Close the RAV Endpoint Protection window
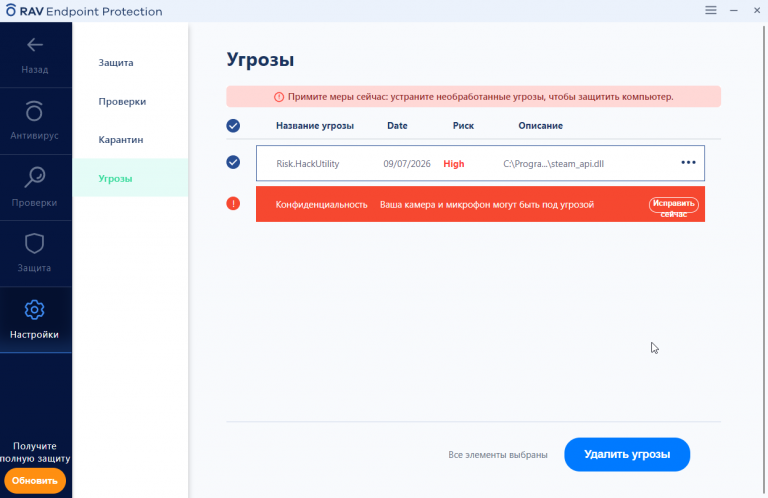 pos(757,10)
